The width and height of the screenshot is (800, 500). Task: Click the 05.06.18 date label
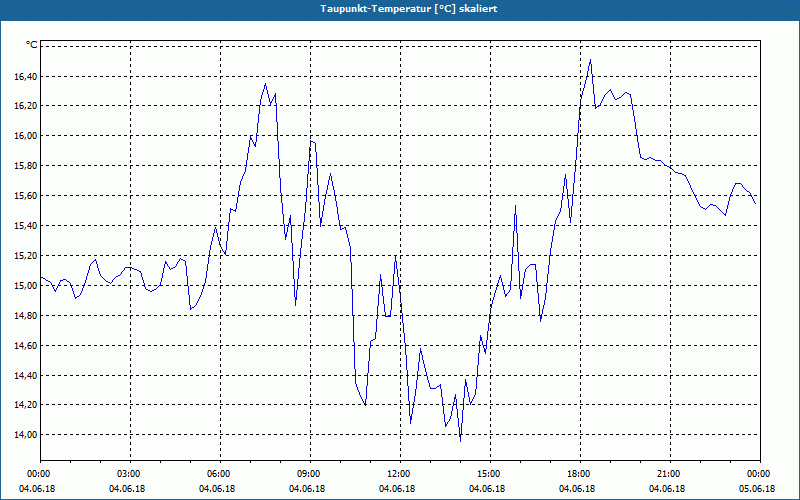(757, 489)
